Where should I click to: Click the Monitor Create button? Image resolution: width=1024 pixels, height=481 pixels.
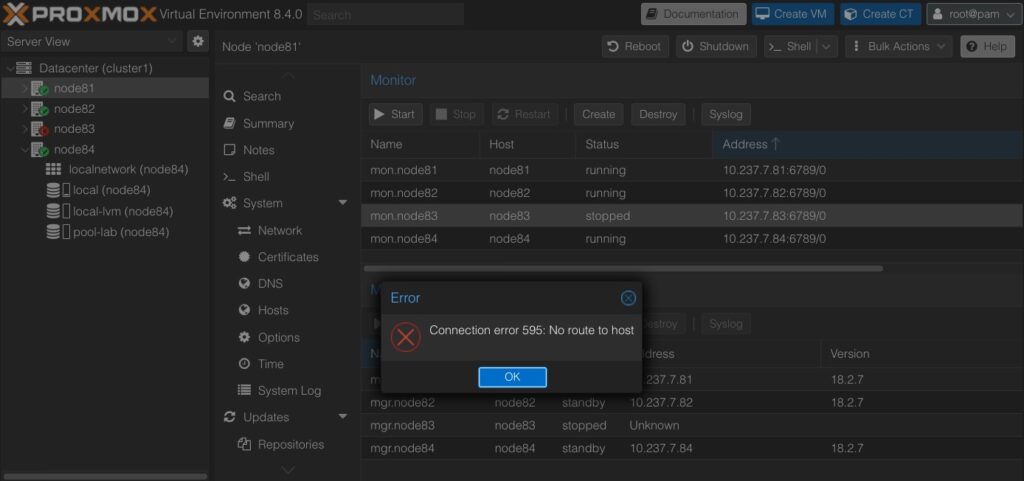coord(599,114)
